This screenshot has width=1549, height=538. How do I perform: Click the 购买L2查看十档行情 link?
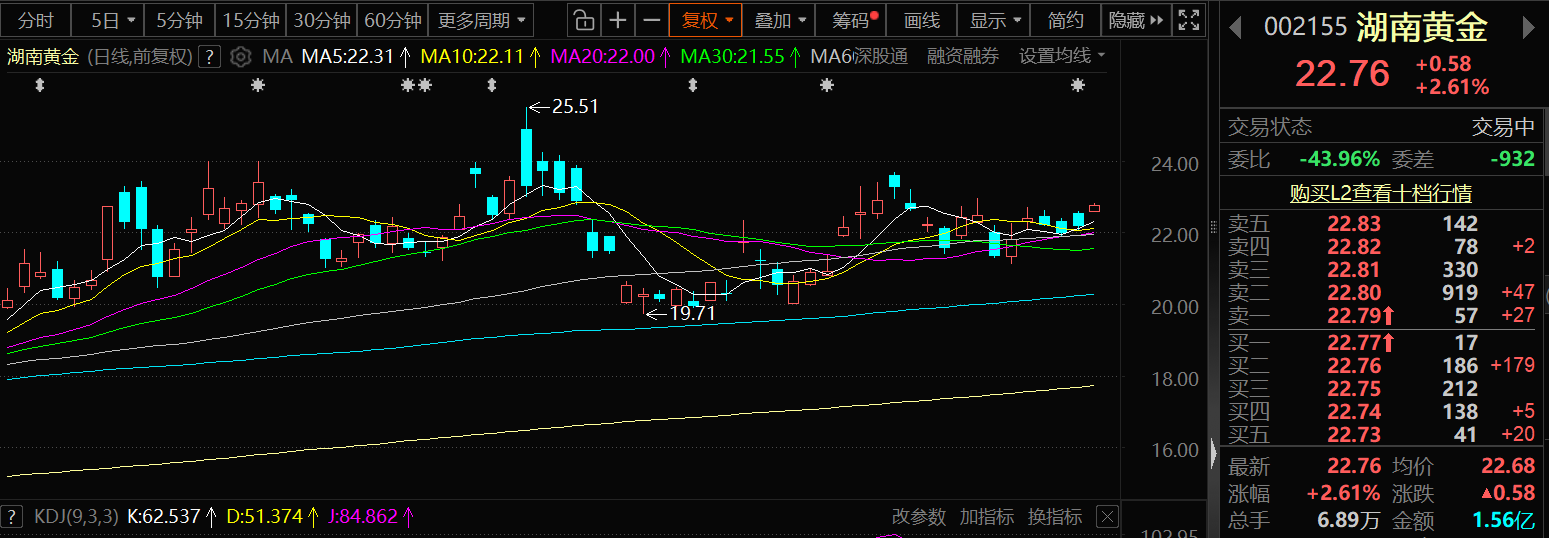tap(1380, 193)
